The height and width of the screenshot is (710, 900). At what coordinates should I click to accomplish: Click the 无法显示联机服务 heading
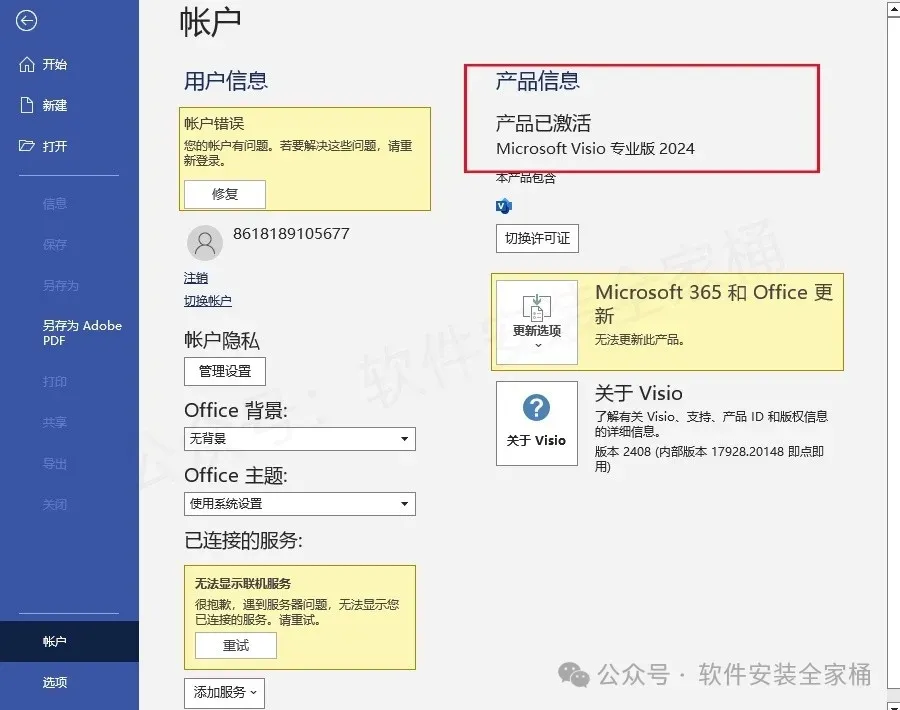(243, 584)
